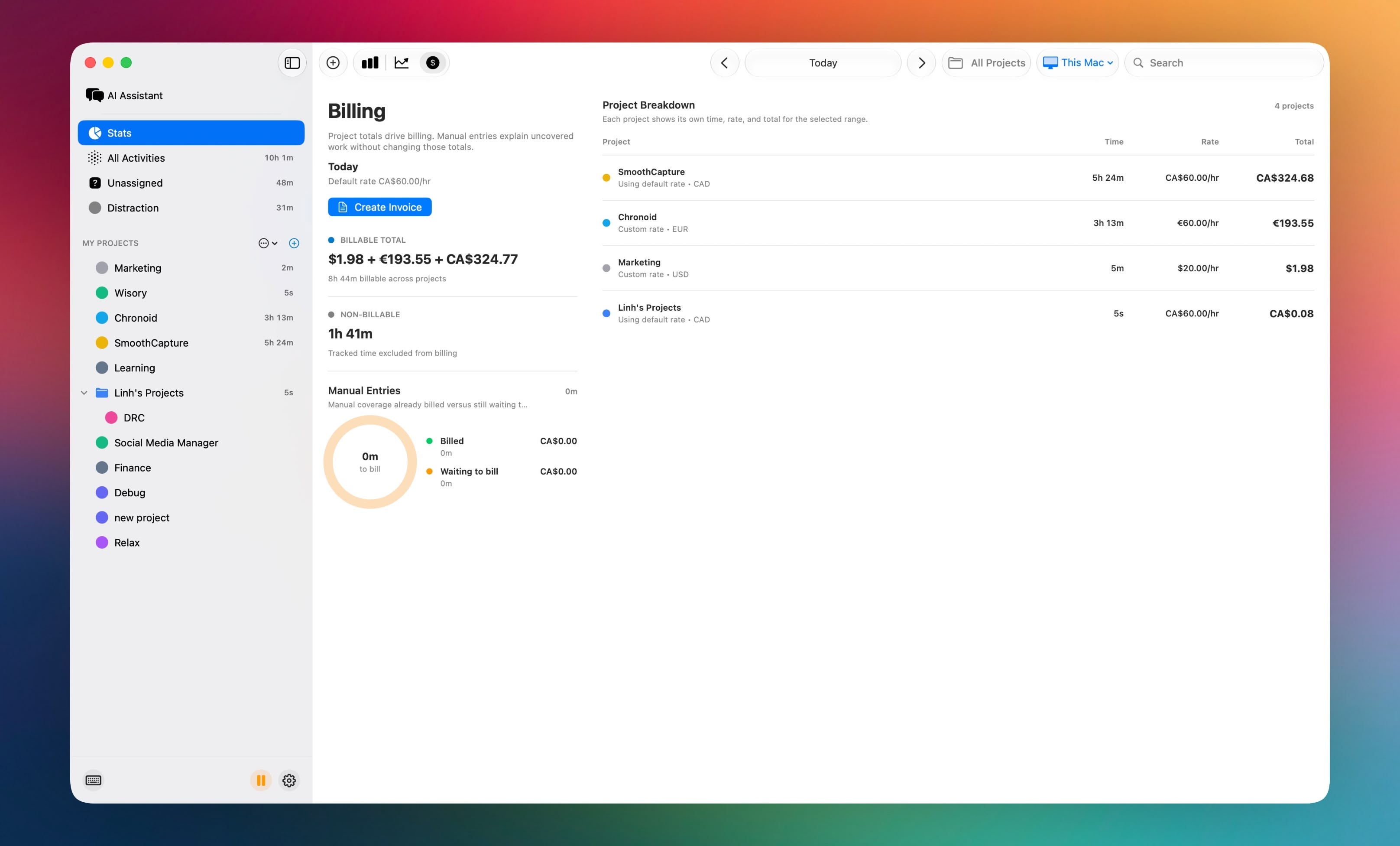Select All Activities in the sidebar
The height and width of the screenshot is (846, 1400).
(x=191, y=158)
